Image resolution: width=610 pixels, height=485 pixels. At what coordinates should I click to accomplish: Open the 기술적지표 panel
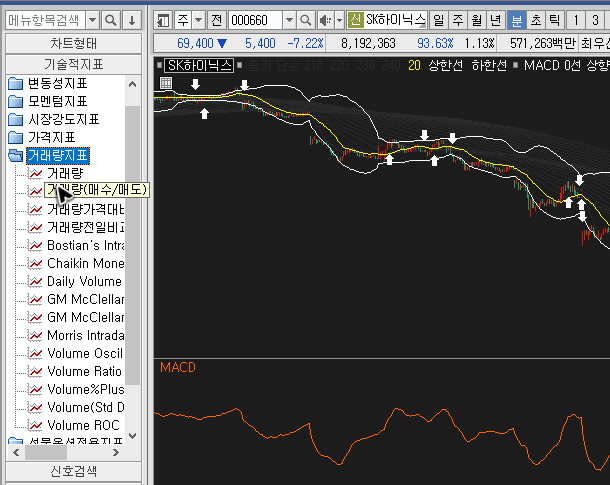[74, 64]
